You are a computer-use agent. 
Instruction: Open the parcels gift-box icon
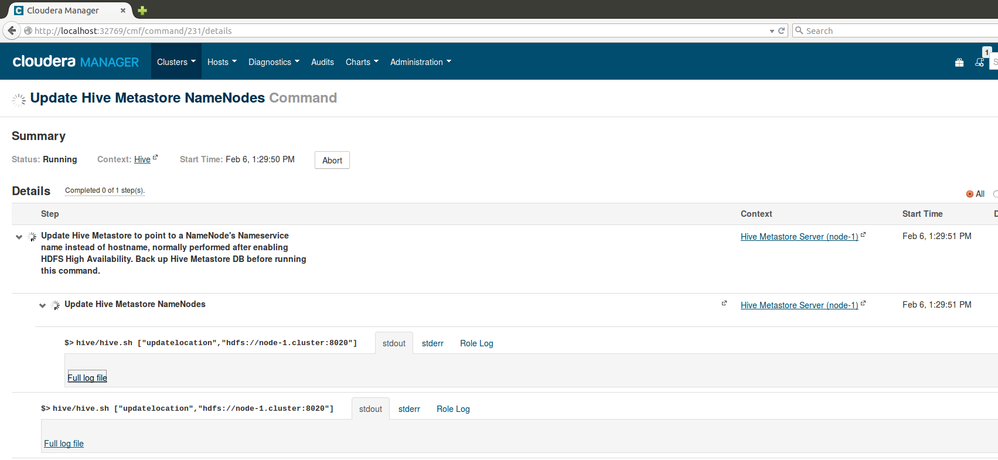coord(959,62)
